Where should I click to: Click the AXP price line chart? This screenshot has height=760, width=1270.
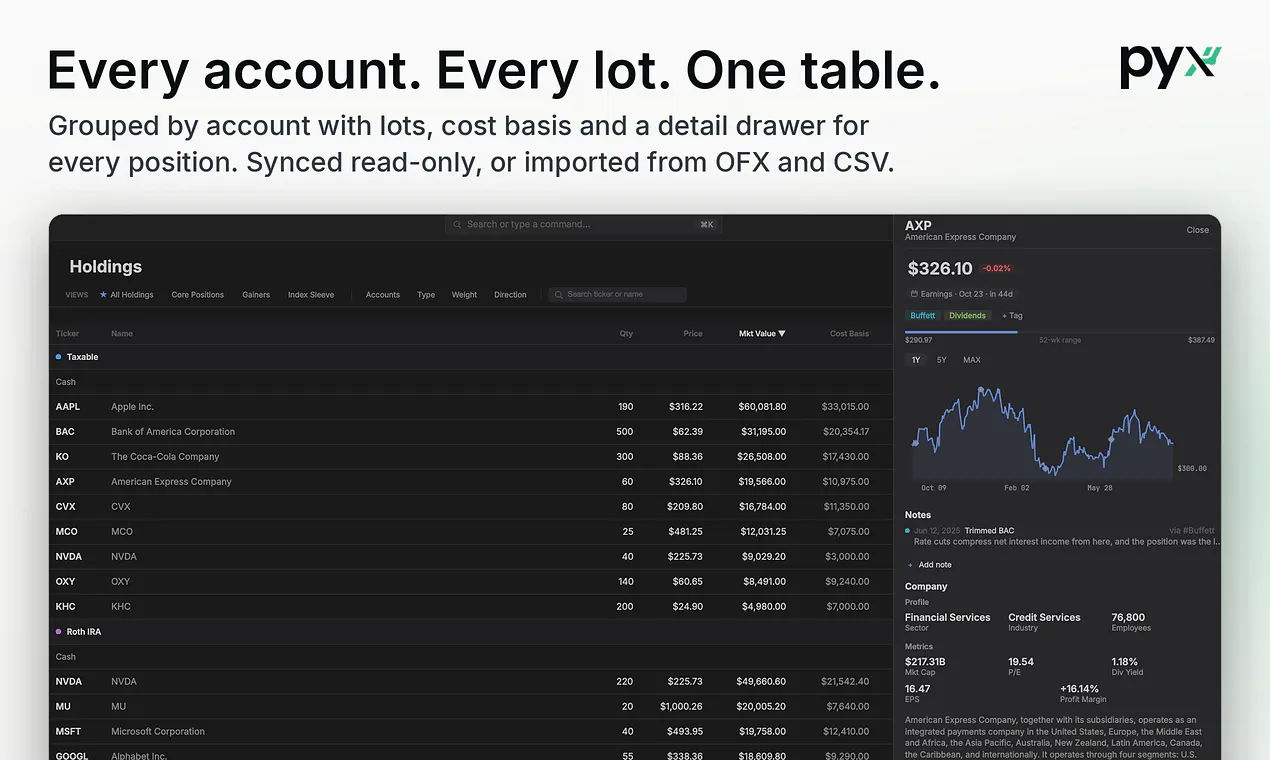pos(1041,430)
